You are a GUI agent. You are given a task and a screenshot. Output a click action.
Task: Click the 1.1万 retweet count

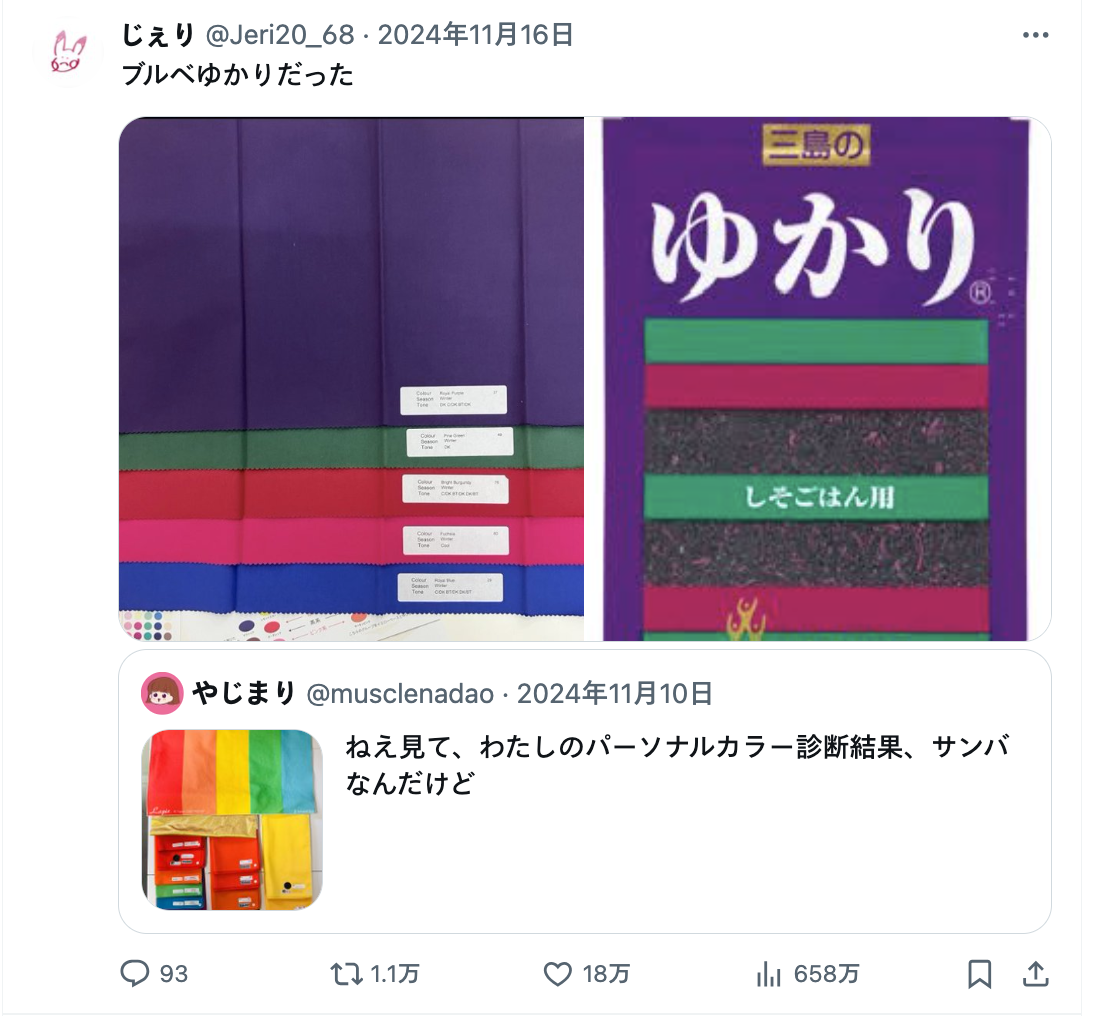(395, 974)
